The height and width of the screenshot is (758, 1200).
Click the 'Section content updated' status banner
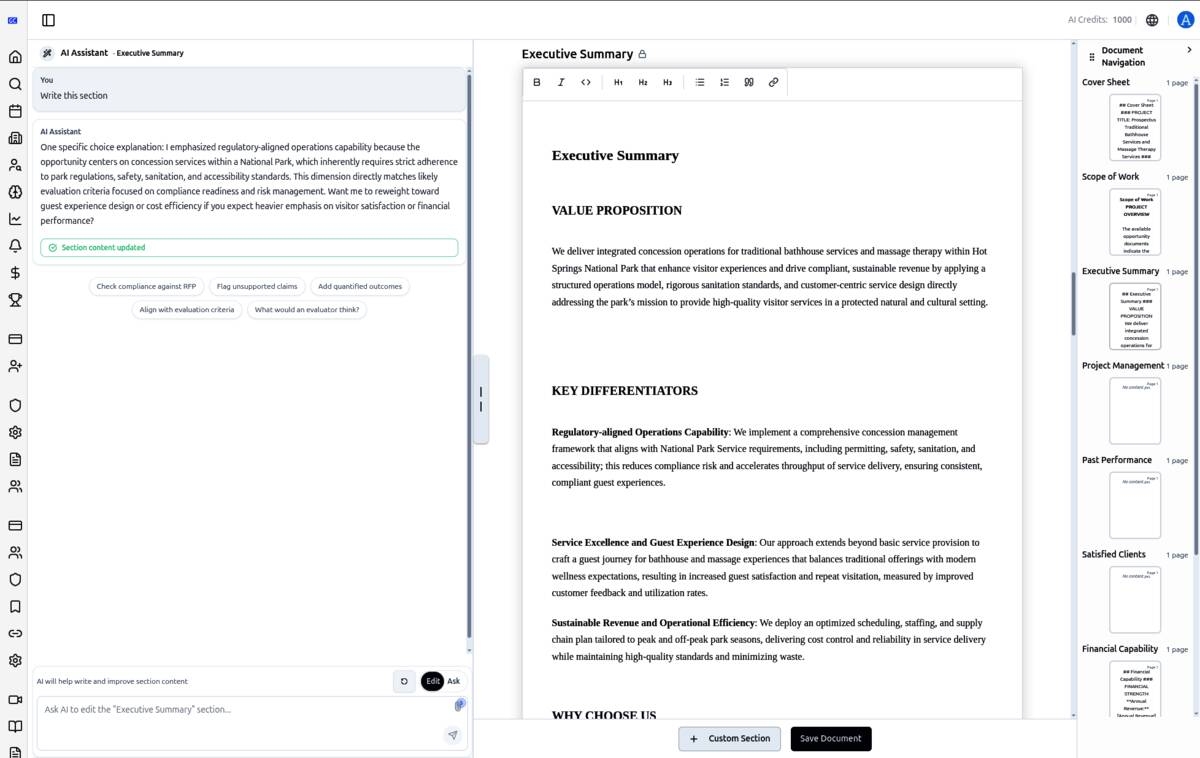tap(249, 247)
